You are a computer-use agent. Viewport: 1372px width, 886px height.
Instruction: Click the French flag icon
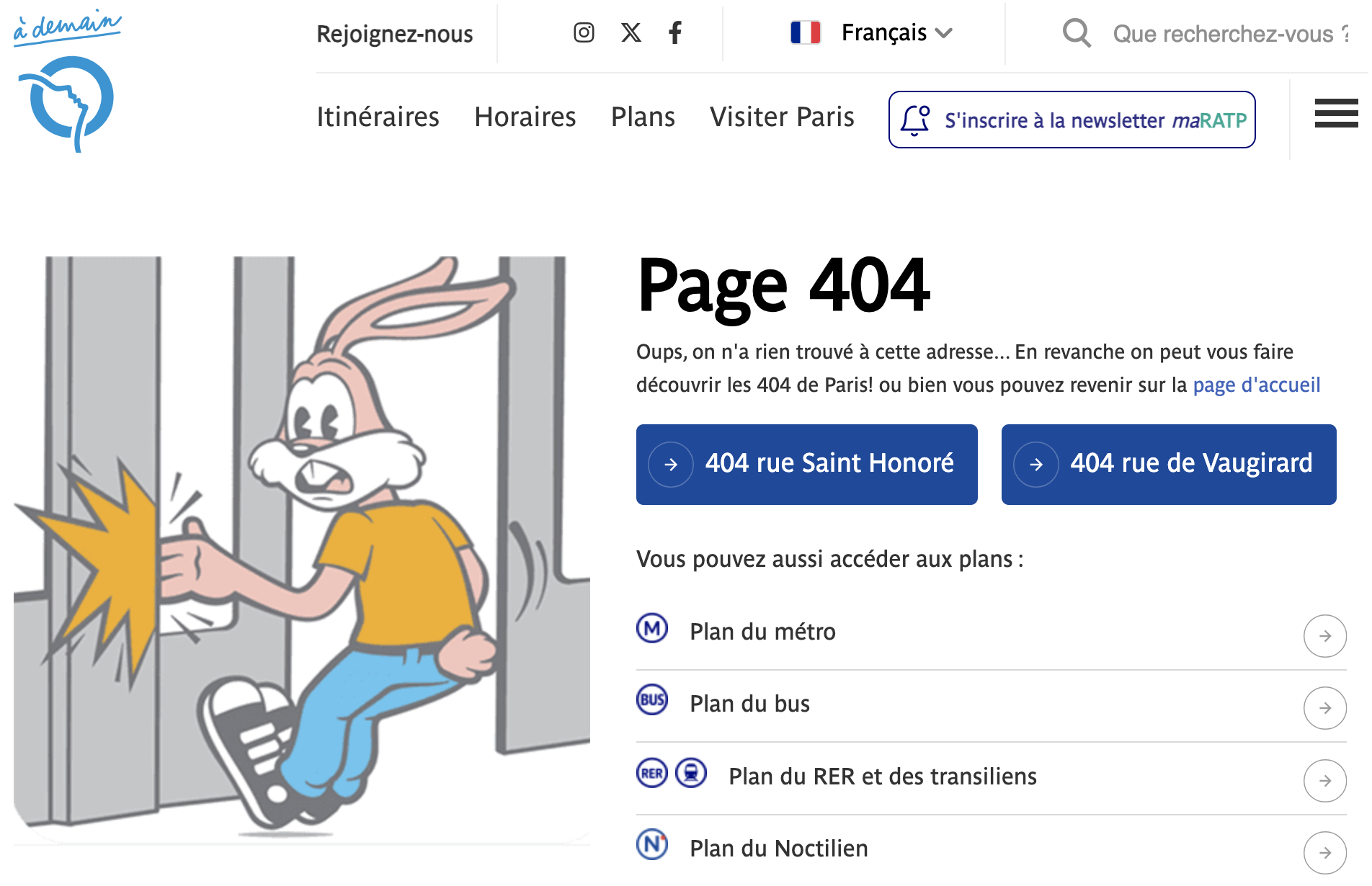click(806, 32)
